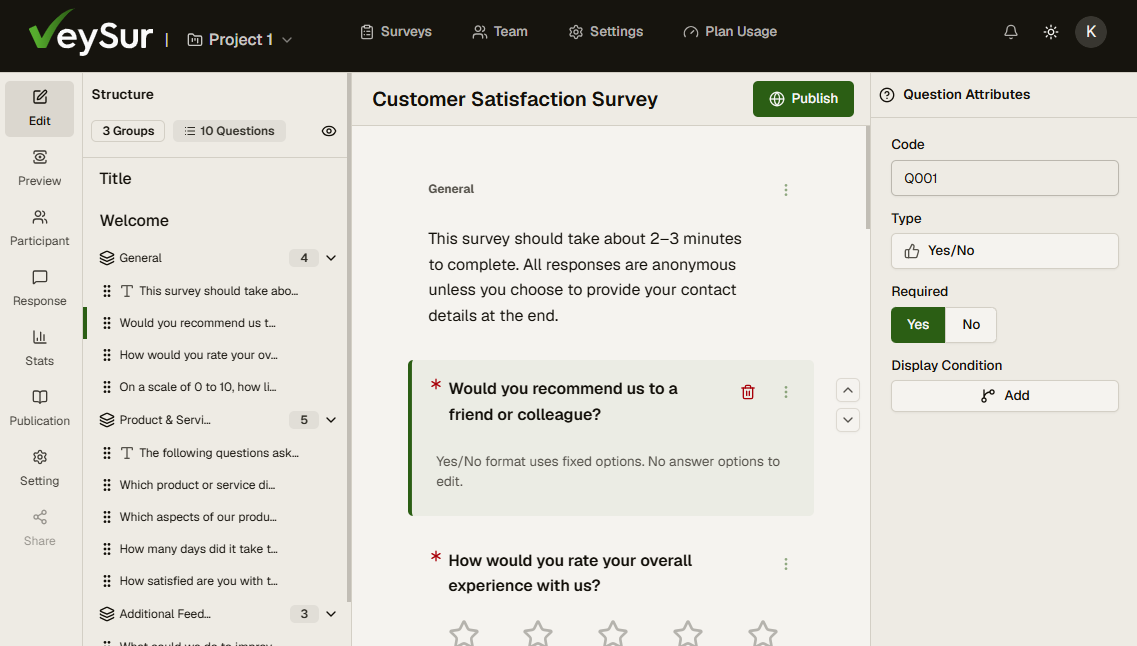Click the VeySur logo
This screenshot has height=646, width=1137.
point(91,32)
